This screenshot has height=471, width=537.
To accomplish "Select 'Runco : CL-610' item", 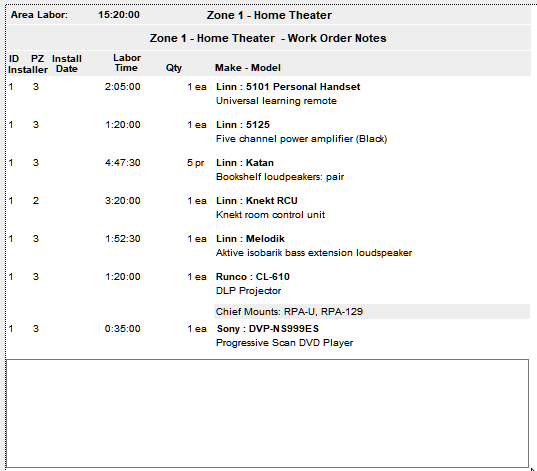I will coord(253,277).
